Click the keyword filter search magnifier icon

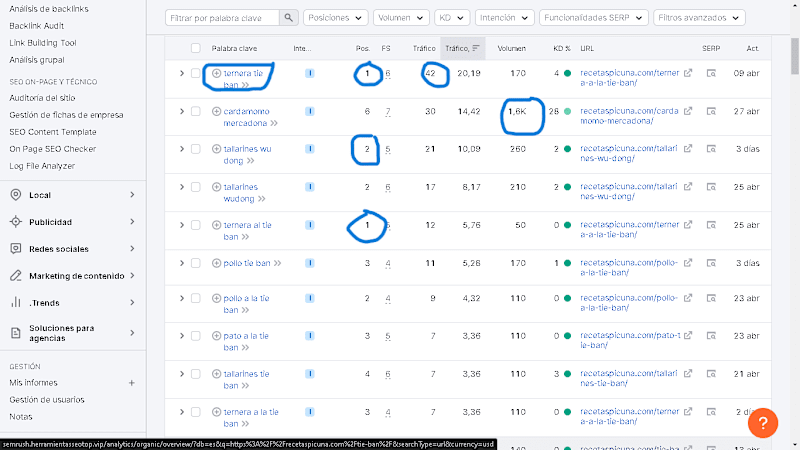(288, 18)
